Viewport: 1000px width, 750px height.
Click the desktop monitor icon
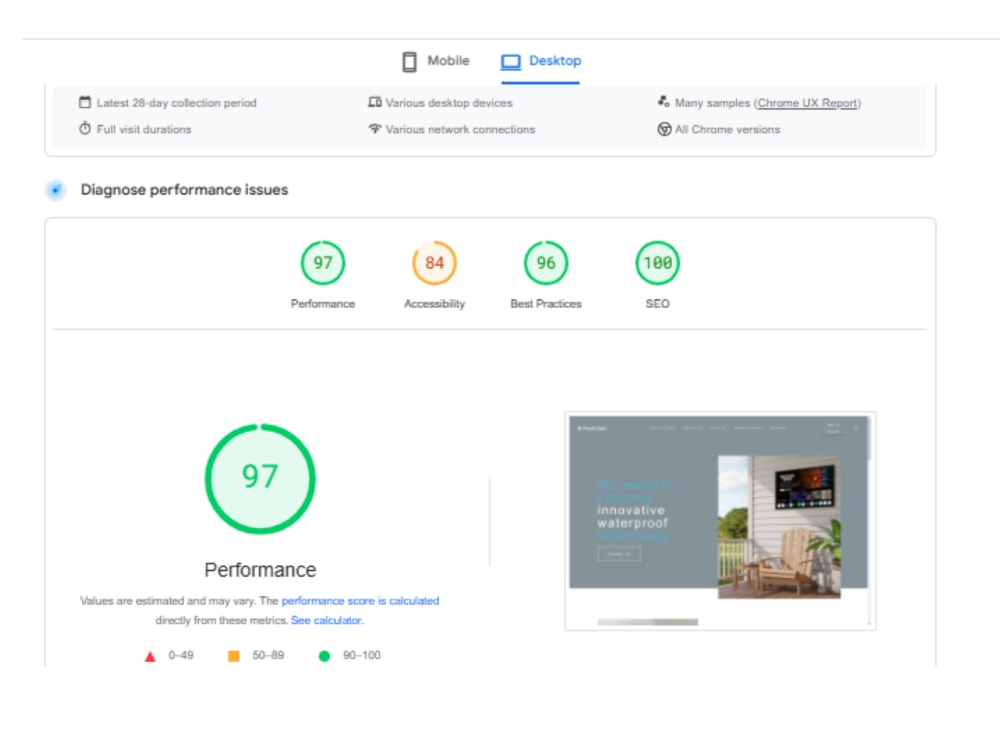point(511,61)
